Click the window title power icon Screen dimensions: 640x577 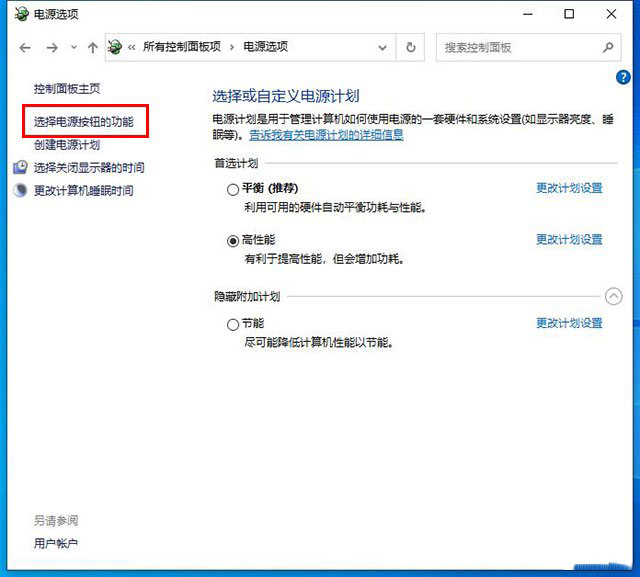(21, 14)
